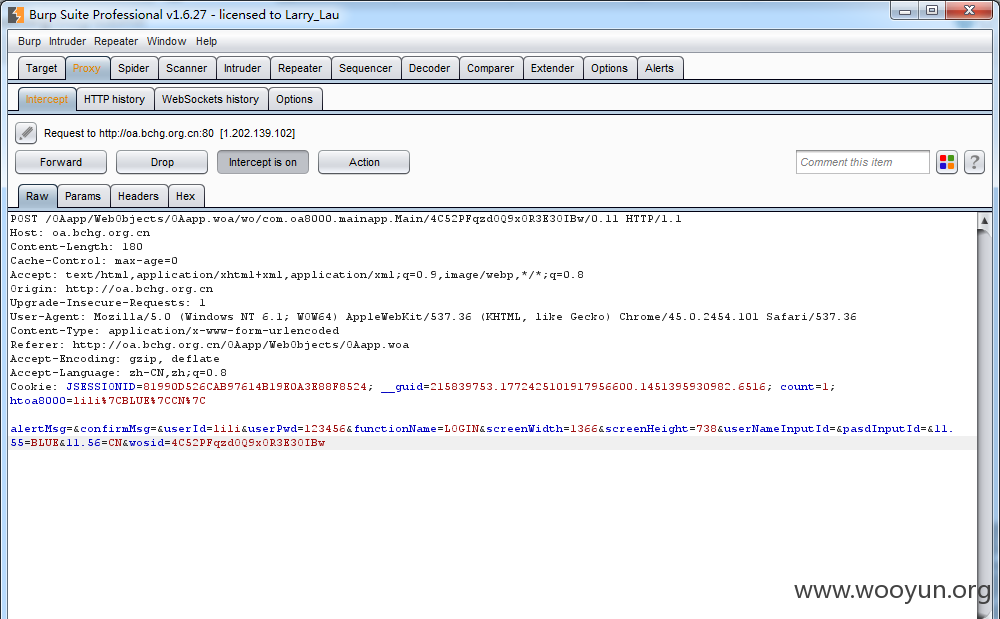
Task: Click the htoa8000 cookie line
Action: click(108, 401)
